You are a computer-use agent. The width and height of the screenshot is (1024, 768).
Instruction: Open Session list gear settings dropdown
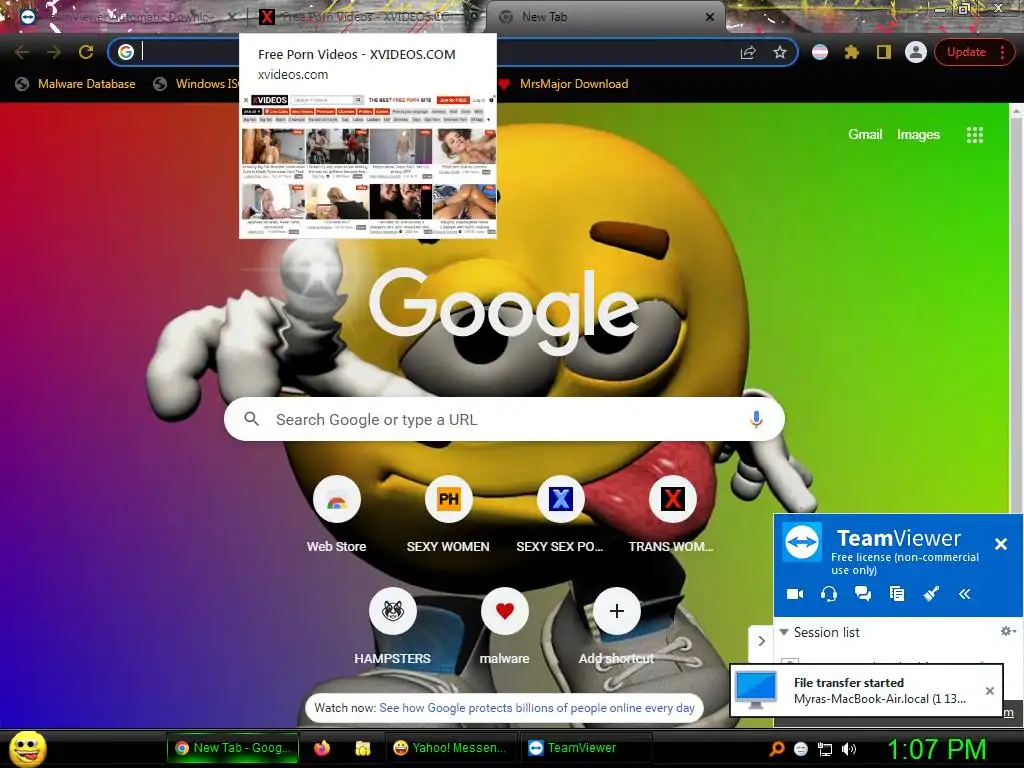pos(1008,632)
